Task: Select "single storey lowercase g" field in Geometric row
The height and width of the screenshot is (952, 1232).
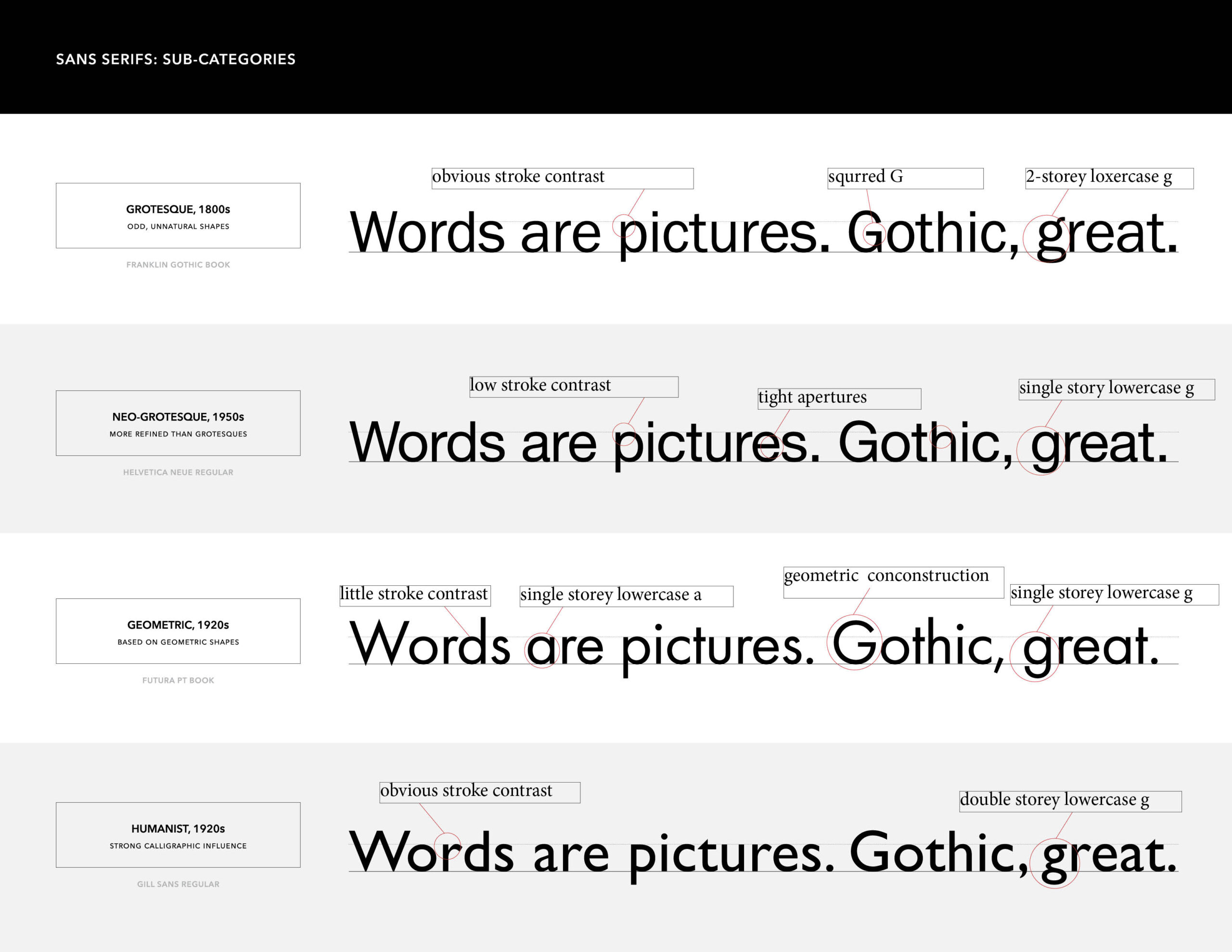Action: click(1114, 594)
